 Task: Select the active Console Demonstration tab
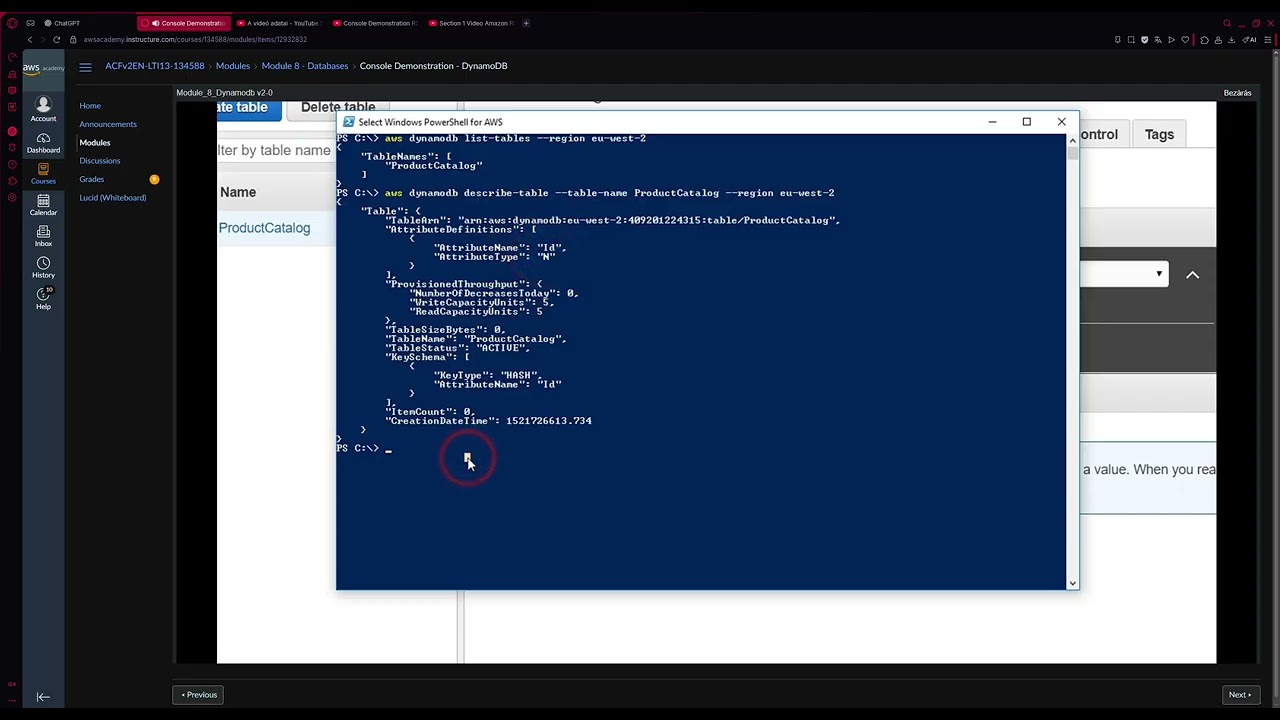pyautogui.click(x=185, y=23)
